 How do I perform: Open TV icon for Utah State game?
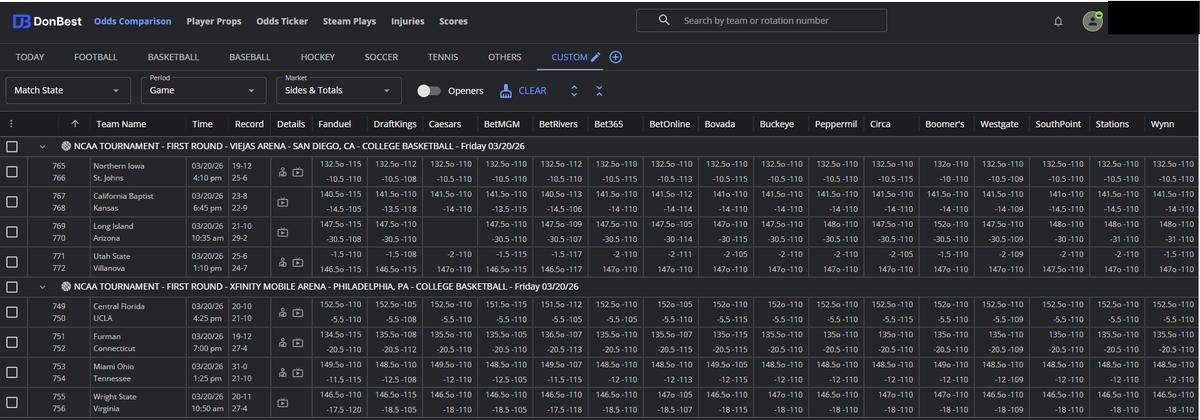click(298, 262)
